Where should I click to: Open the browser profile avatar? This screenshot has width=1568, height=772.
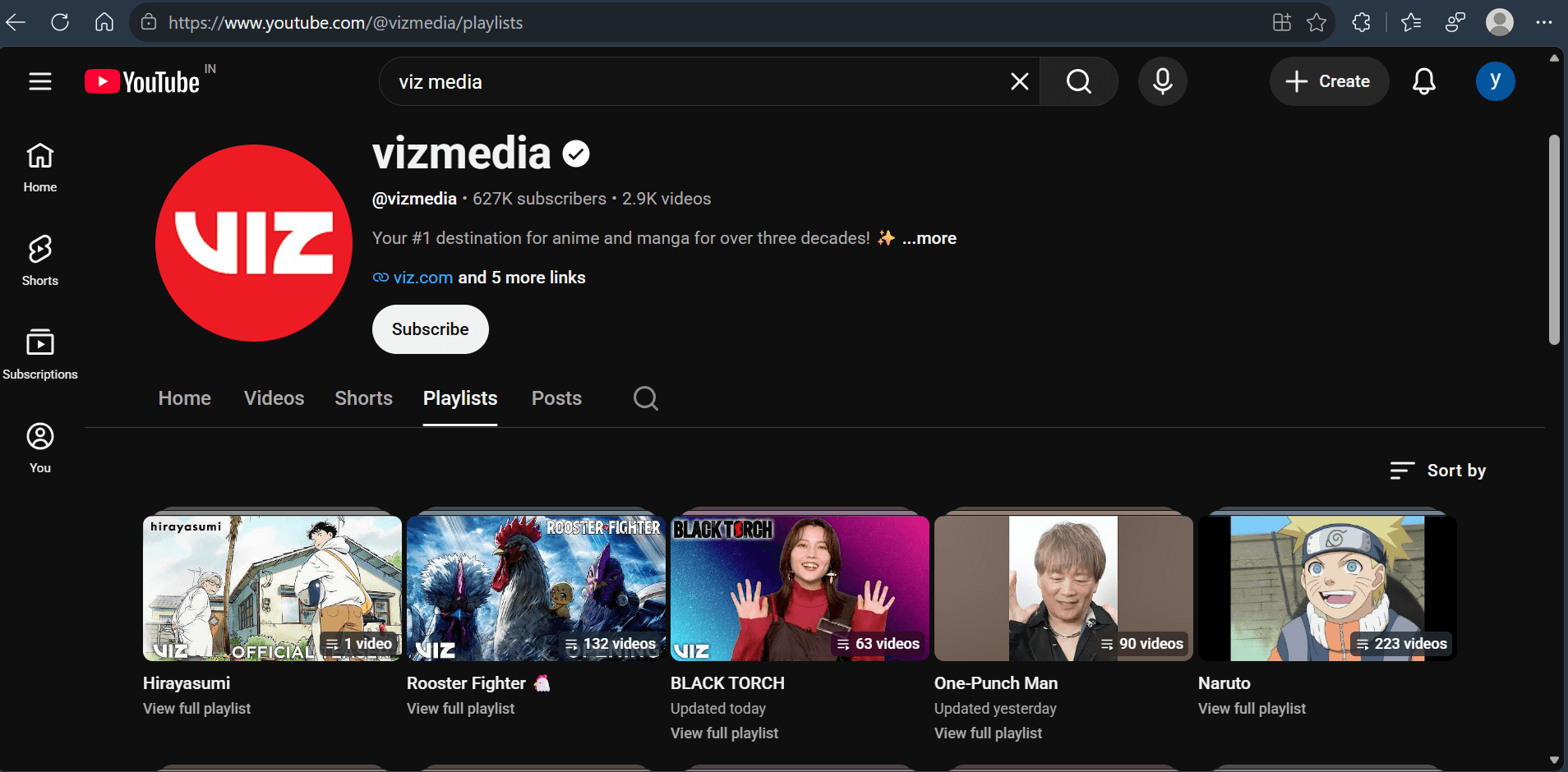[1500, 22]
